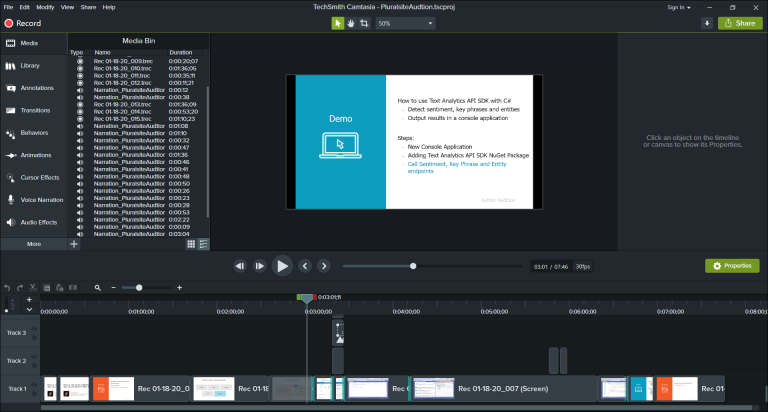This screenshot has height=412, width=768.
Task: Click the plus icon to import media
Action: click(x=74, y=244)
